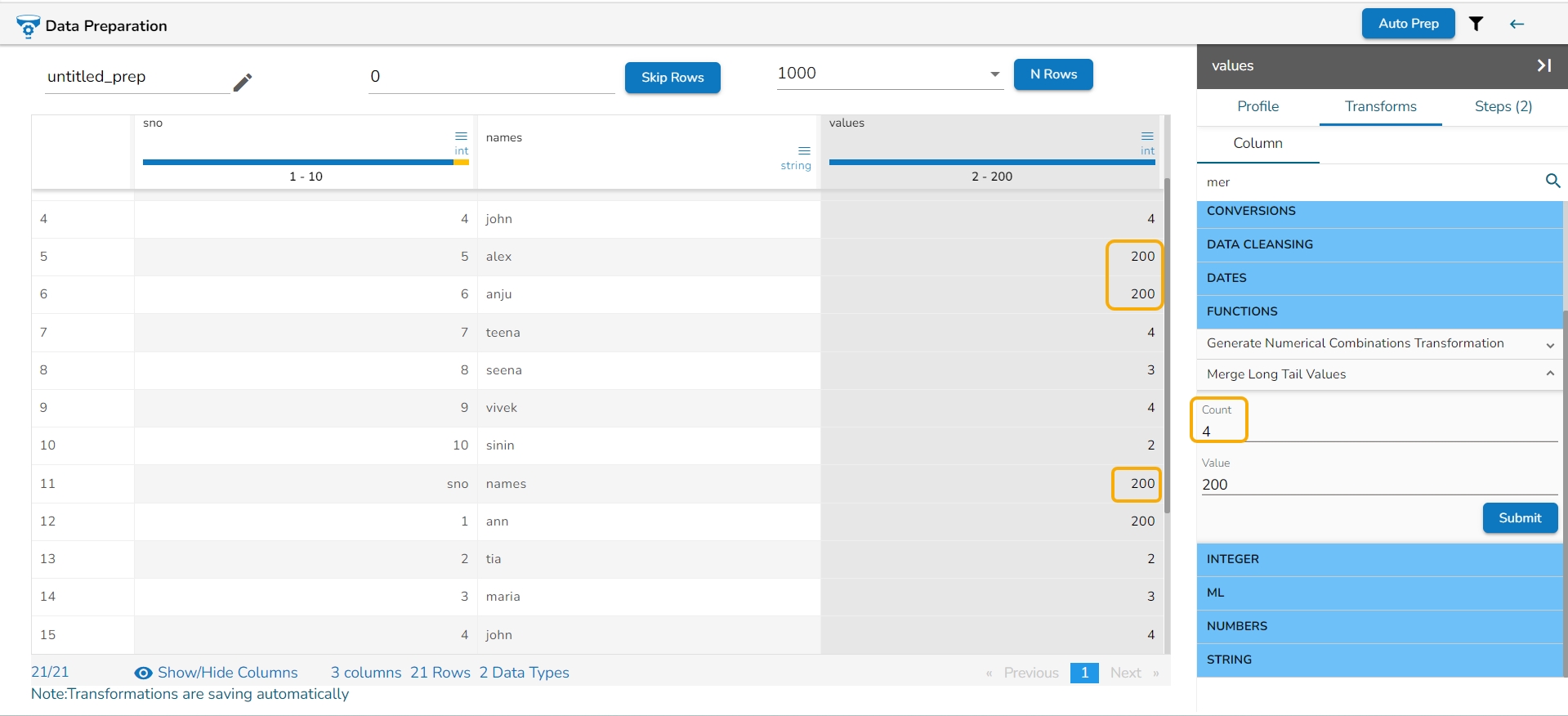Click the Count input field
Screen dimensions: 1568x716
[1379, 431]
